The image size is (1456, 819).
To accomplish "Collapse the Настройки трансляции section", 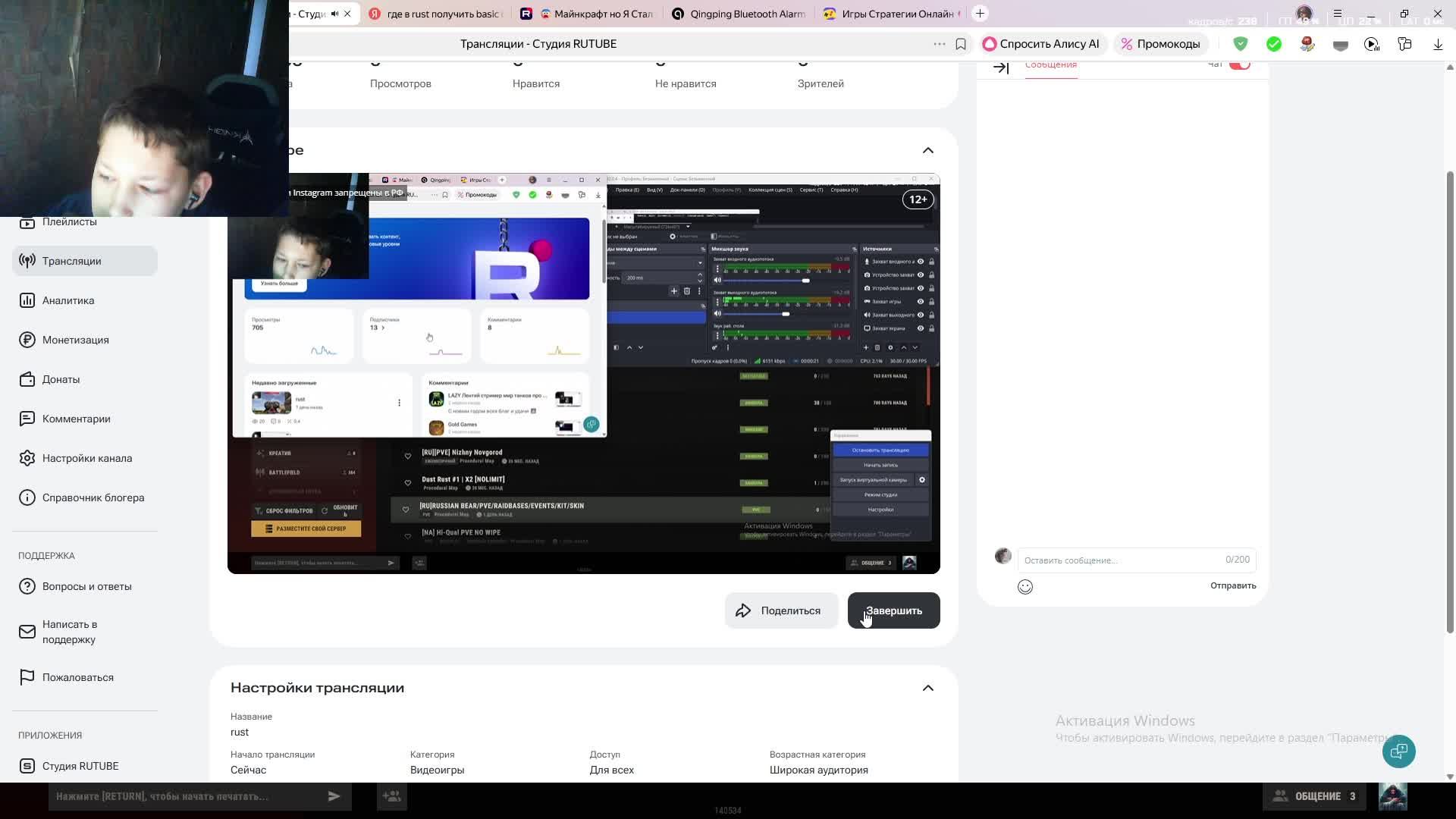I will [x=928, y=688].
